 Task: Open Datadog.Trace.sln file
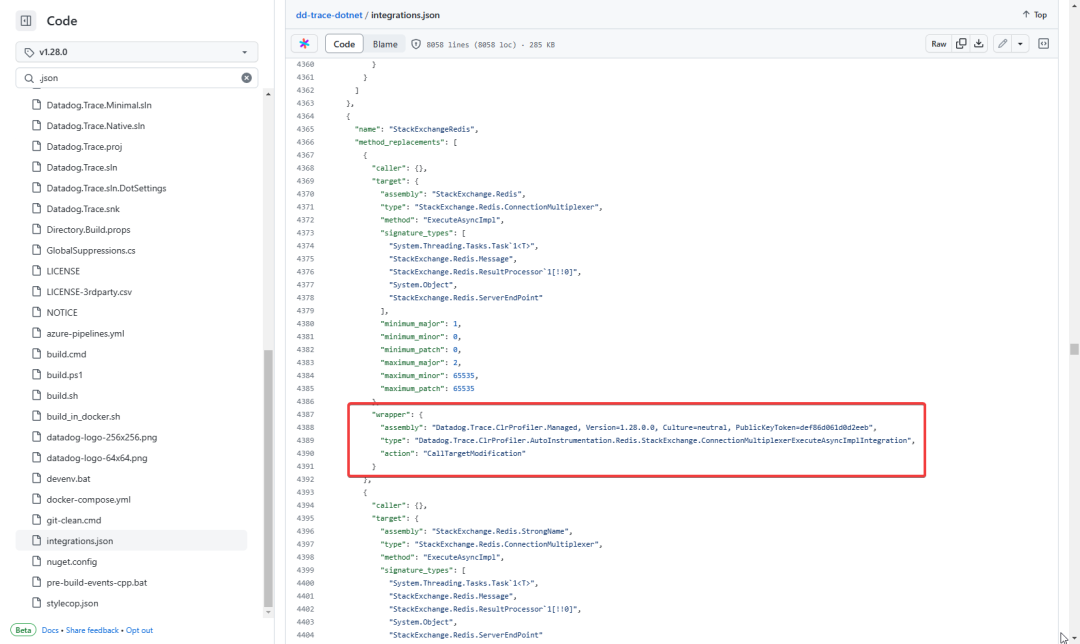coord(81,167)
